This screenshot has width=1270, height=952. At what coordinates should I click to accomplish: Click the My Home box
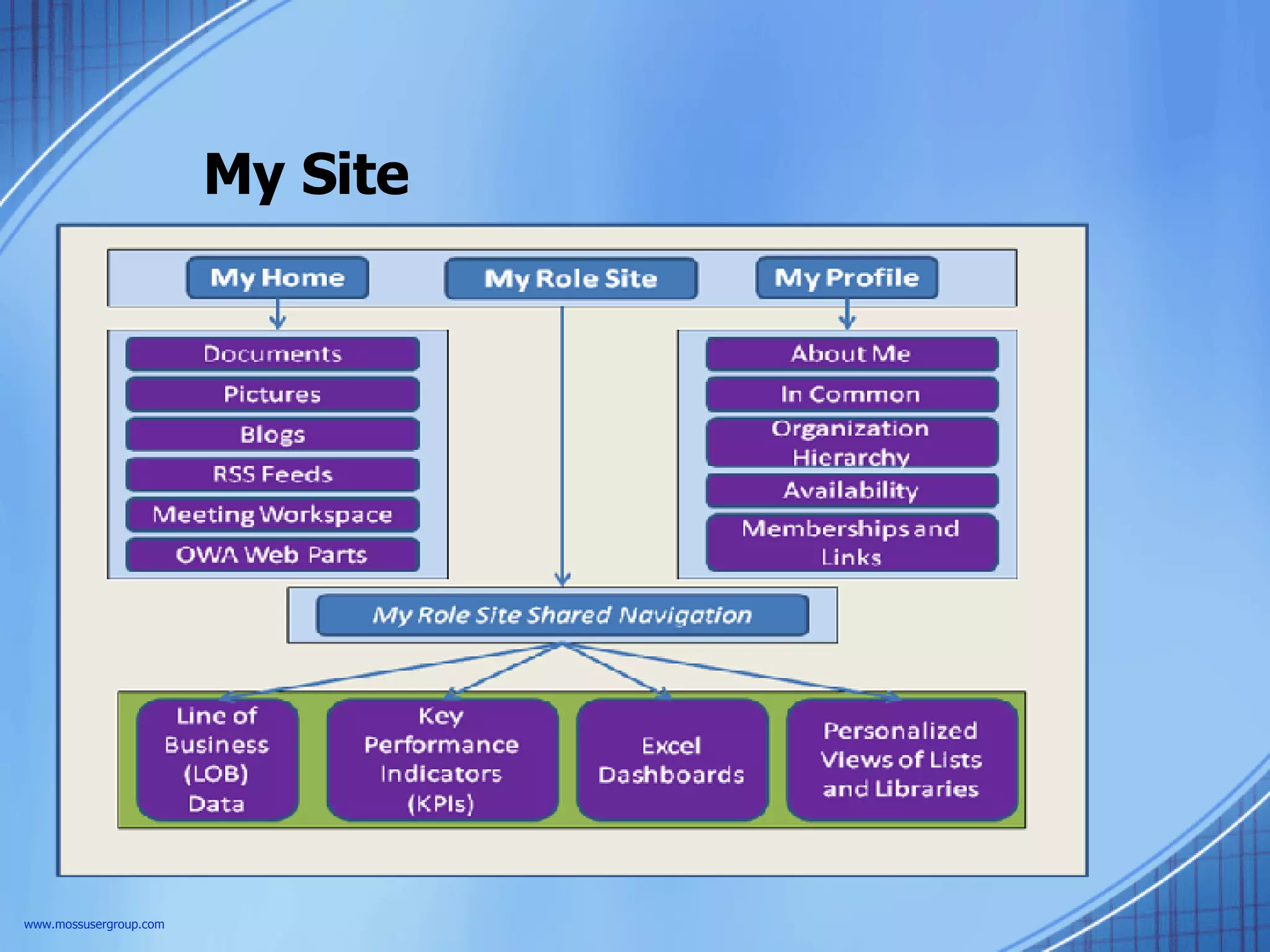pos(277,278)
